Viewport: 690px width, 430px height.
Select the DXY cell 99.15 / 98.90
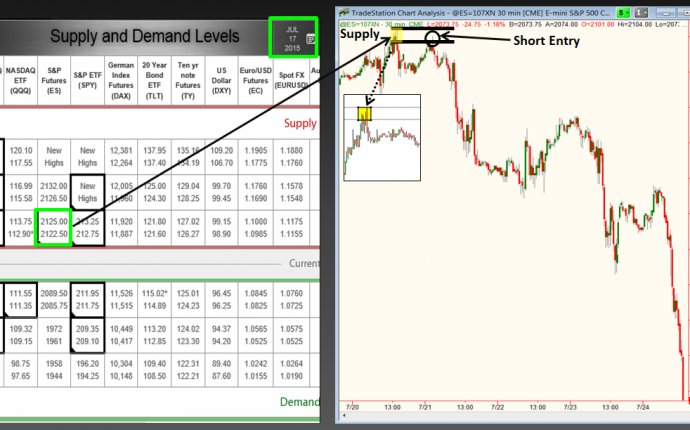click(221, 228)
